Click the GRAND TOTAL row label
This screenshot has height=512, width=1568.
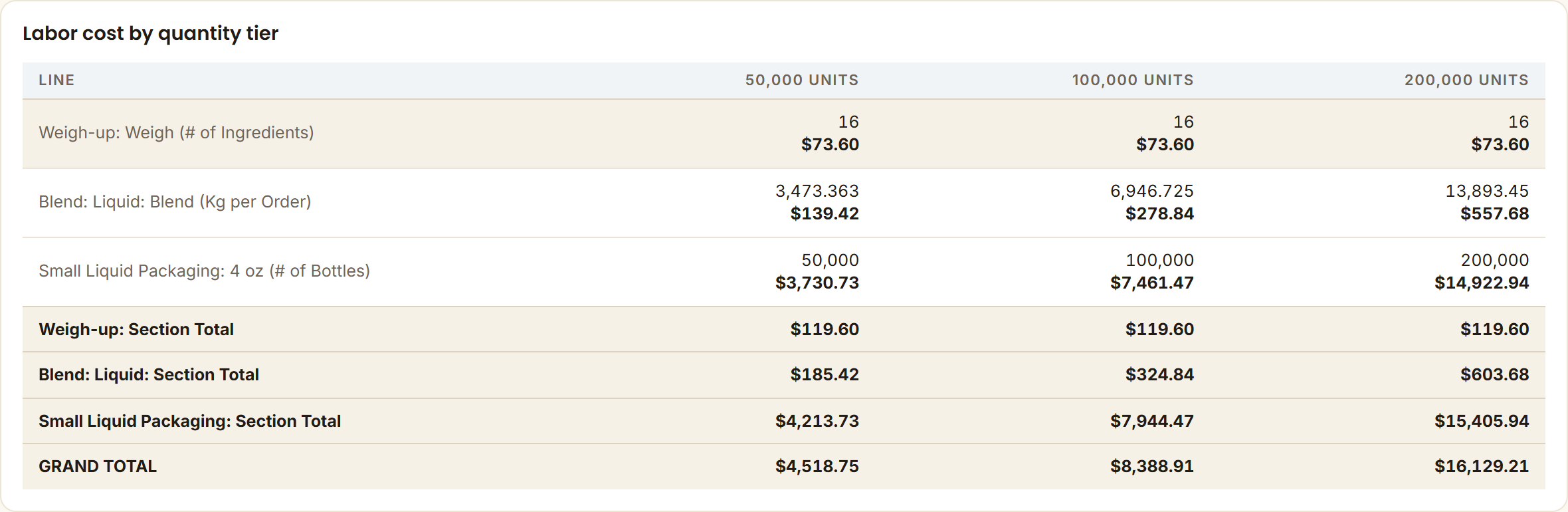98,466
